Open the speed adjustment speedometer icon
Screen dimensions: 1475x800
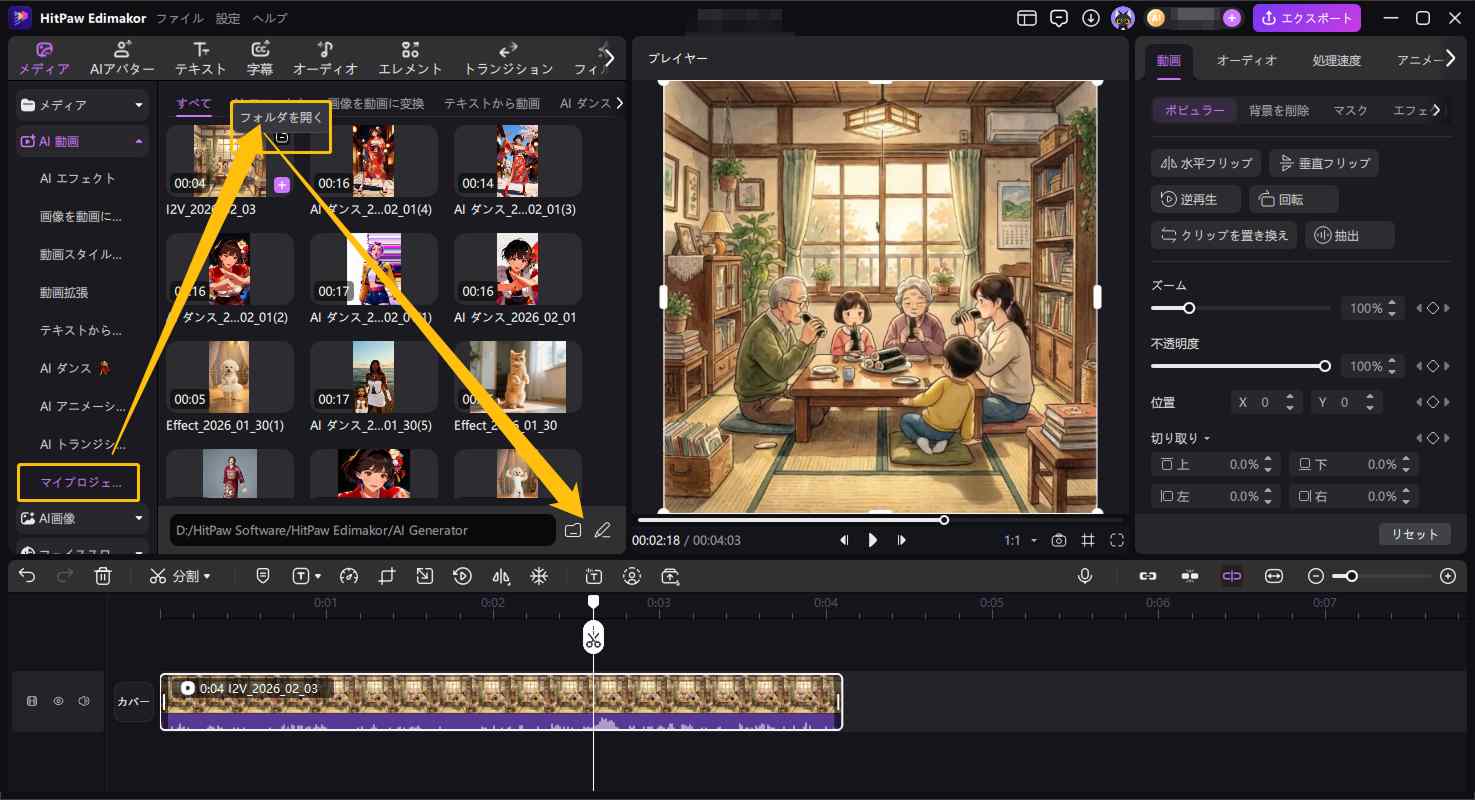pos(348,576)
